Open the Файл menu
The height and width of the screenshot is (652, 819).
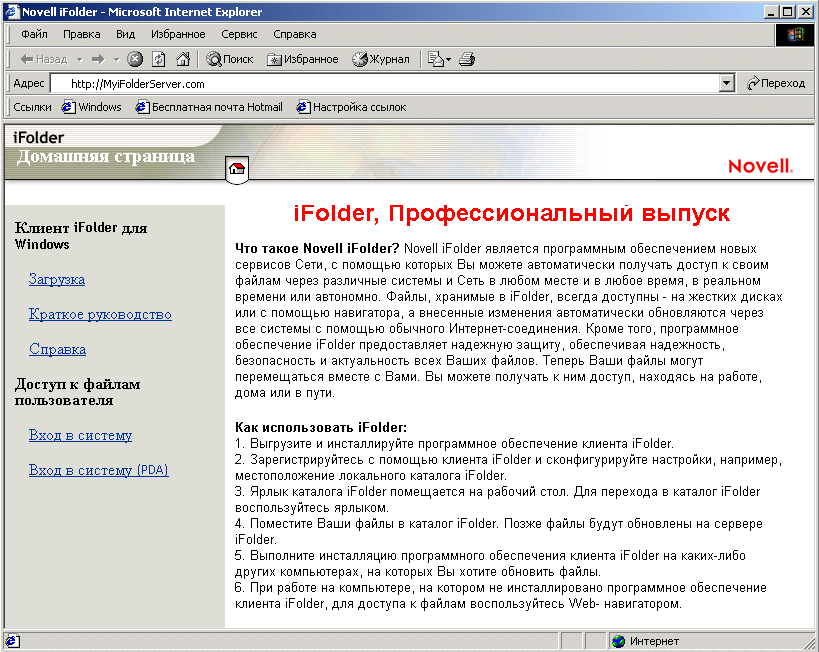pos(34,34)
